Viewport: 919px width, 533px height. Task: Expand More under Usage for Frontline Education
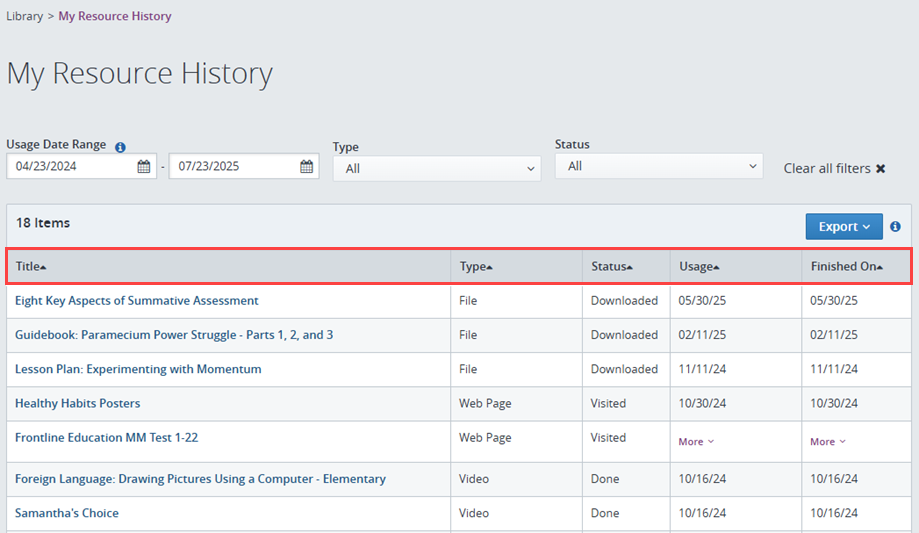click(x=696, y=442)
